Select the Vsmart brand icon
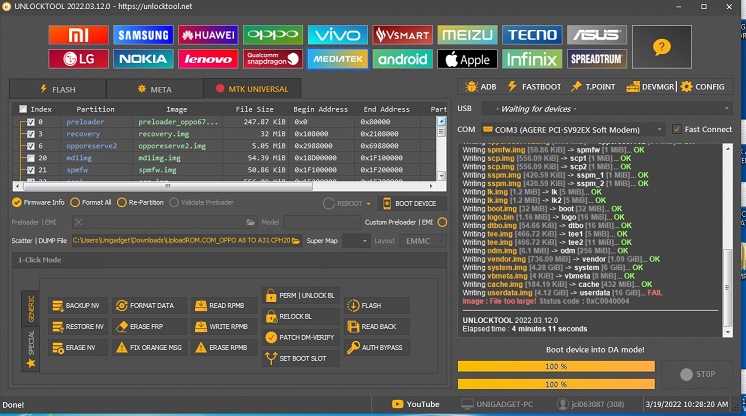The image size is (746, 416). (x=402, y=35)
